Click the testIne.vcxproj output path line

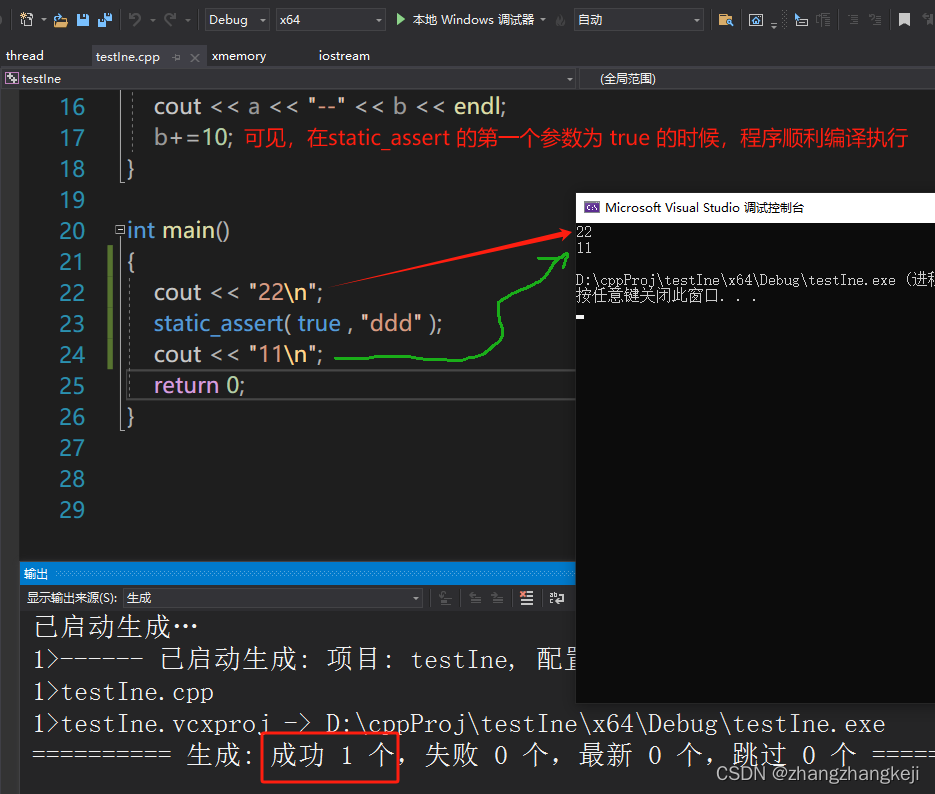[459, 724]
